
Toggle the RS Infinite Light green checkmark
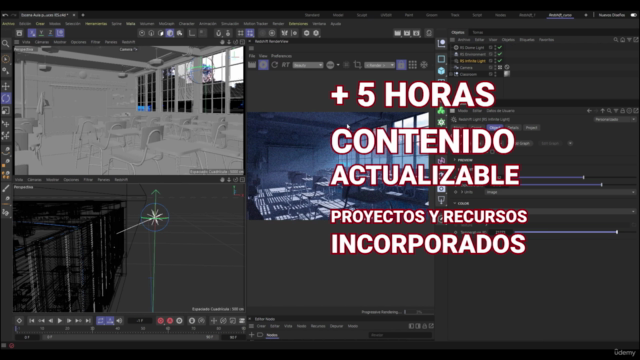(500, 61)
